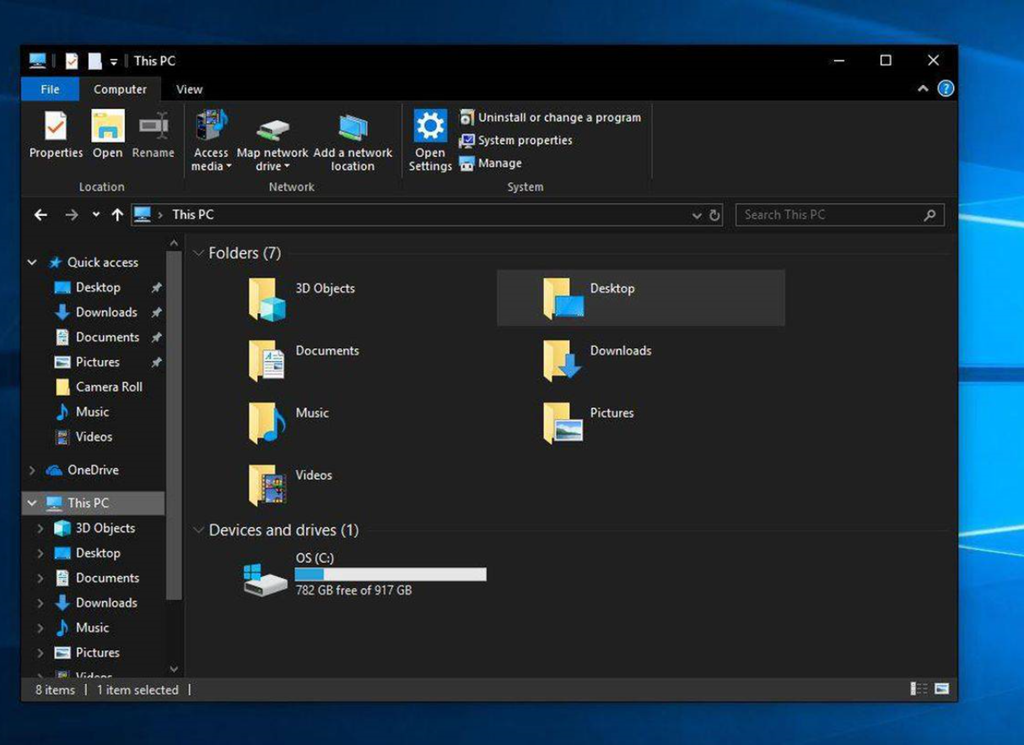Switch to large icons view in status bar
The width and height of the screenshot is (1024, 745).
[941, 689]
